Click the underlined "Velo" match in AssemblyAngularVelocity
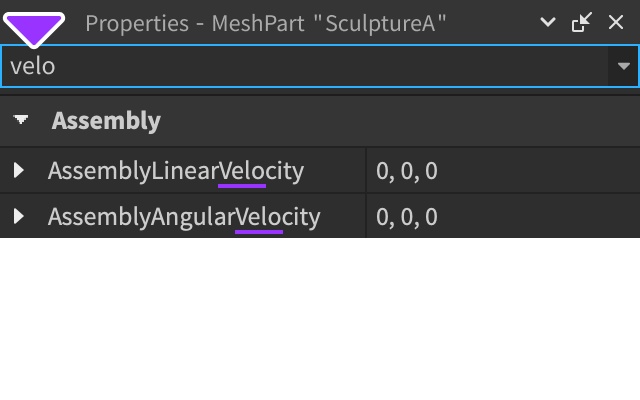This screenshot has width=640, height=400. [259, 216]
